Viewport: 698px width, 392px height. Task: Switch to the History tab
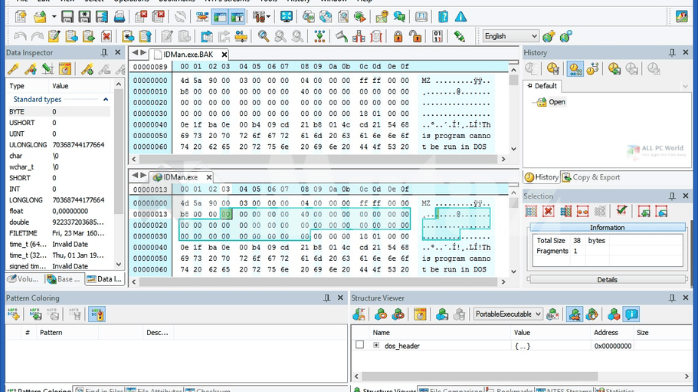point(541,177)
